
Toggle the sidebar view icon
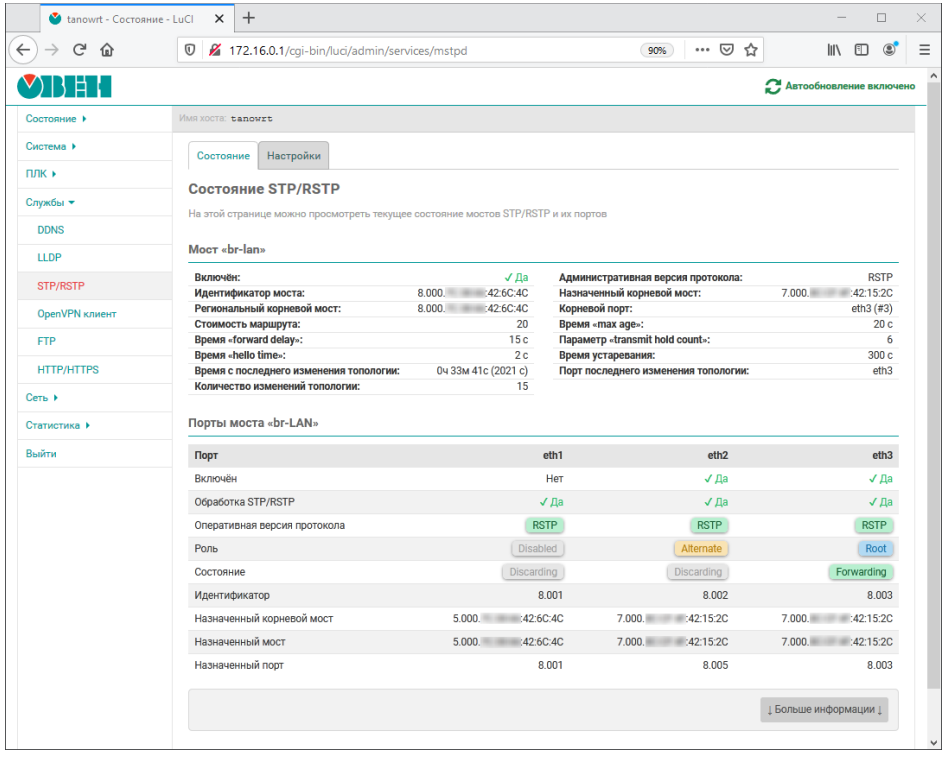pos(861,50)
